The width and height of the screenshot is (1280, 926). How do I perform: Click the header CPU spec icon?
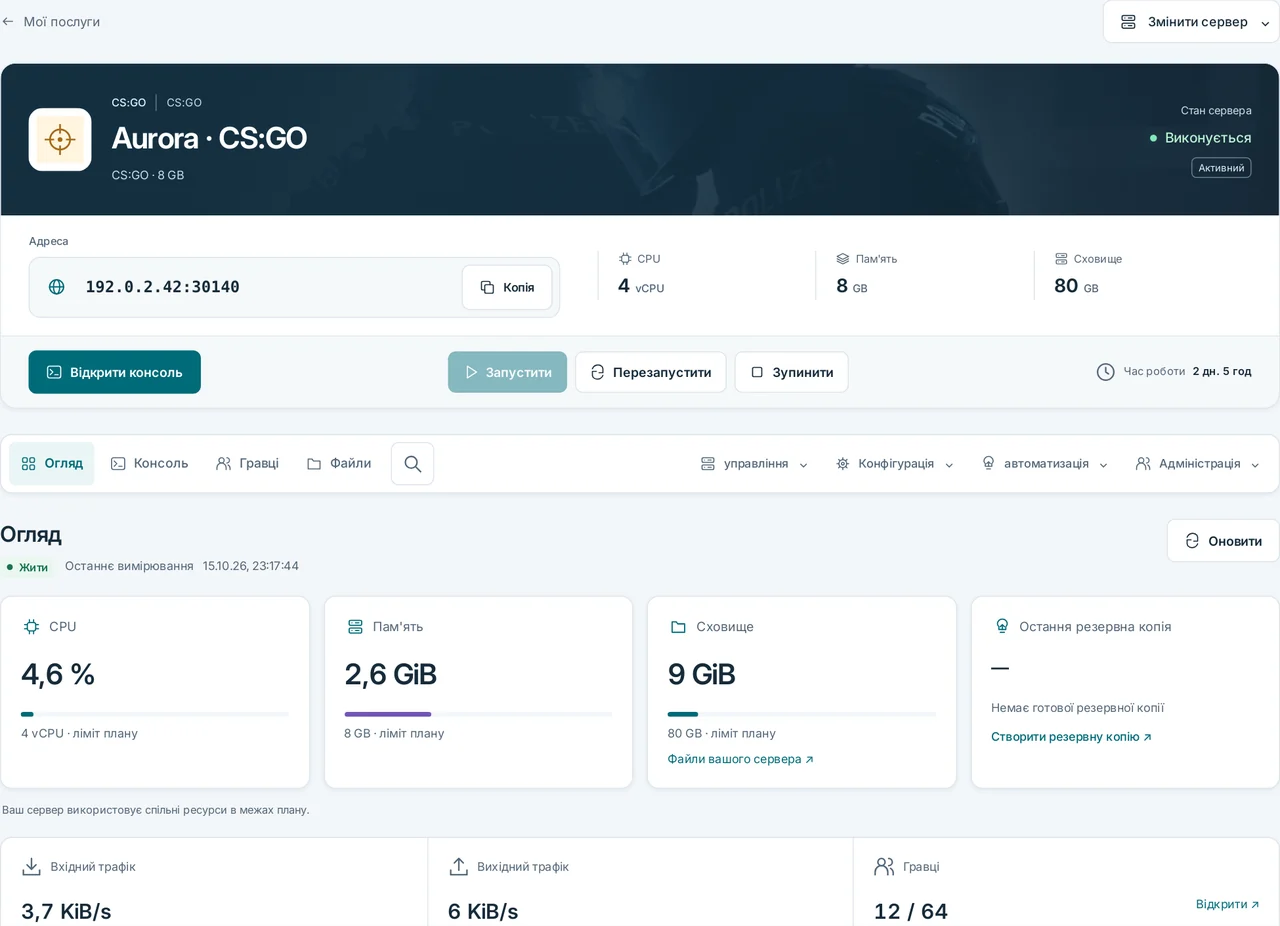625,259
